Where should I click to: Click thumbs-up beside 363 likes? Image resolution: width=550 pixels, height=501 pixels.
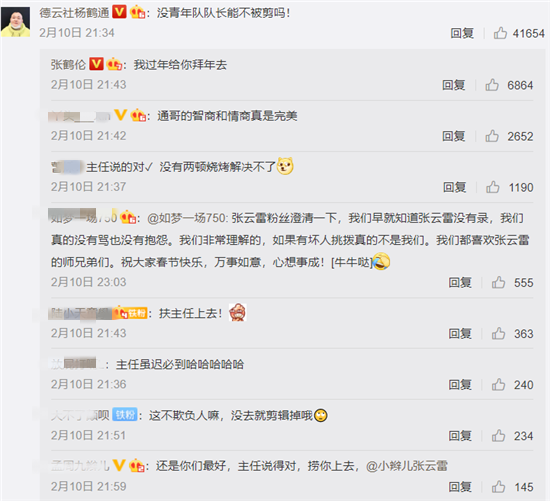click(x=498, y=333)
